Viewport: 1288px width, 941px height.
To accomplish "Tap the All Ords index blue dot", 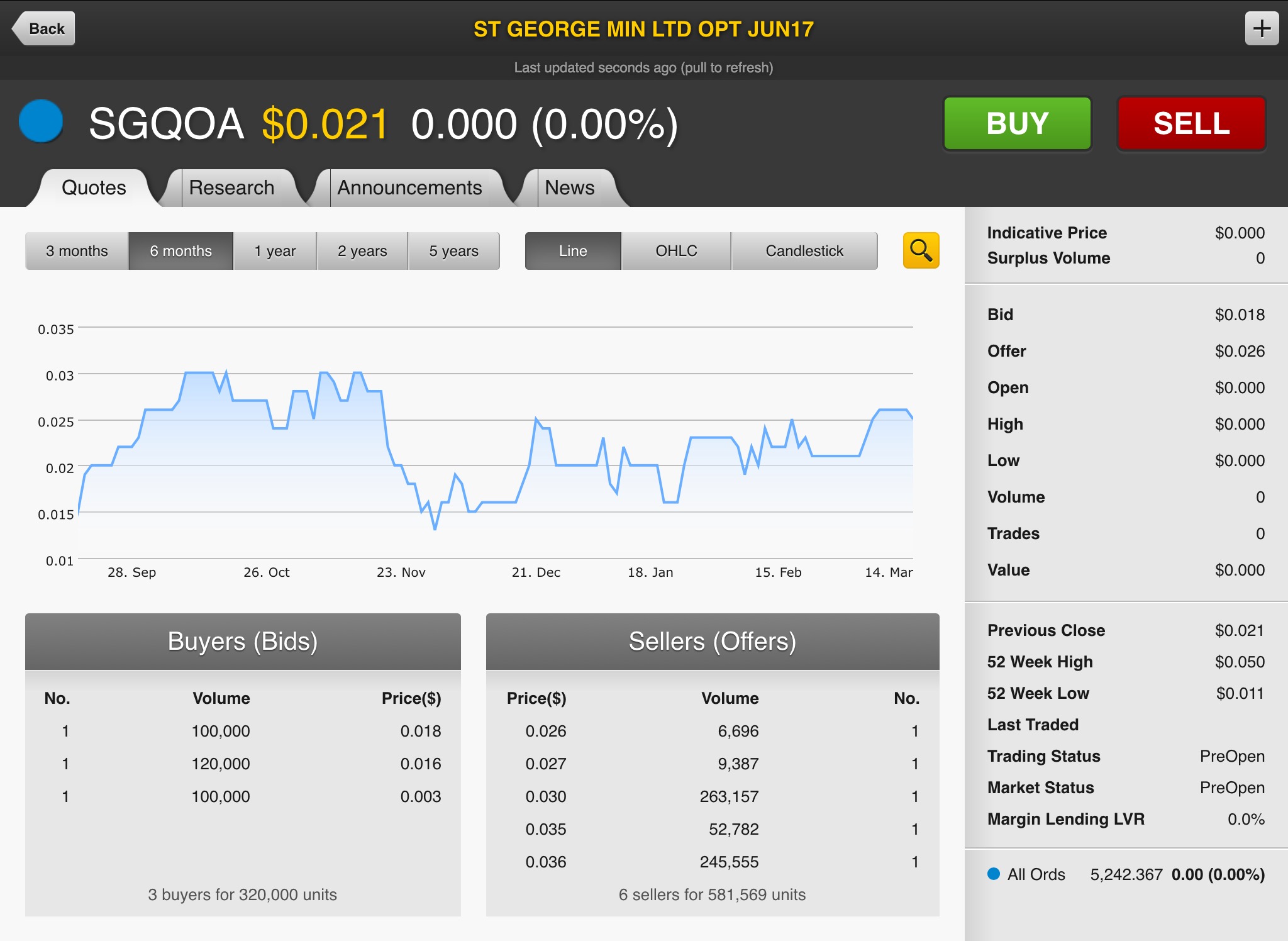I will click(x=994, y=874).
